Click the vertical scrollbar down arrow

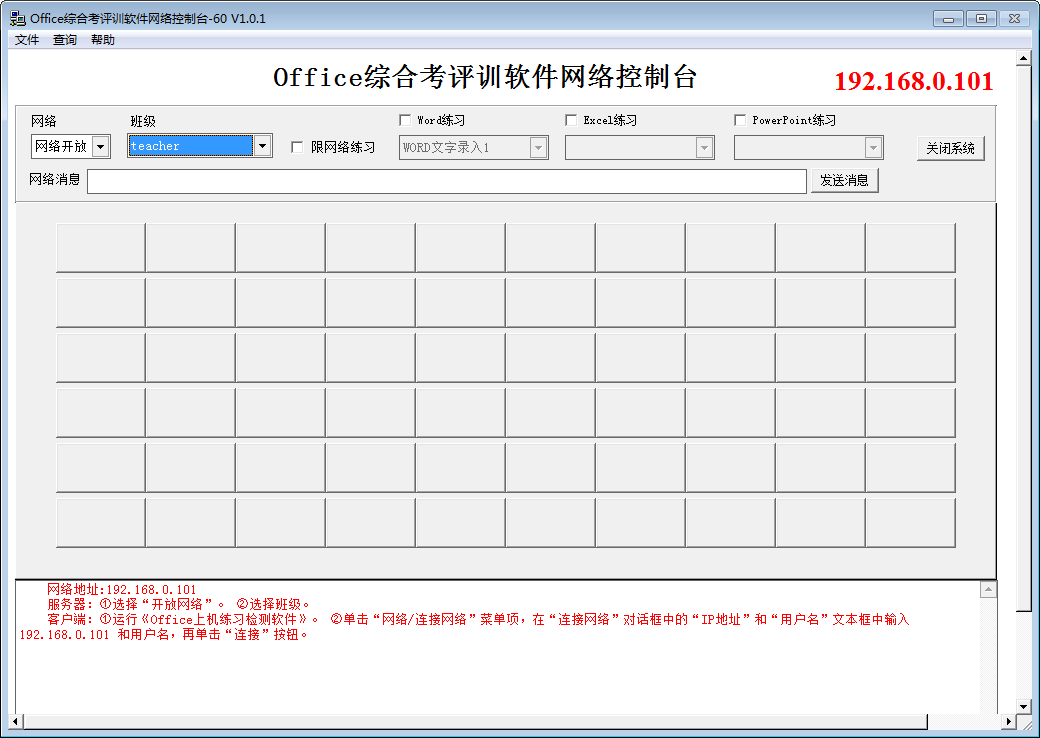[x=1023, y=706]
